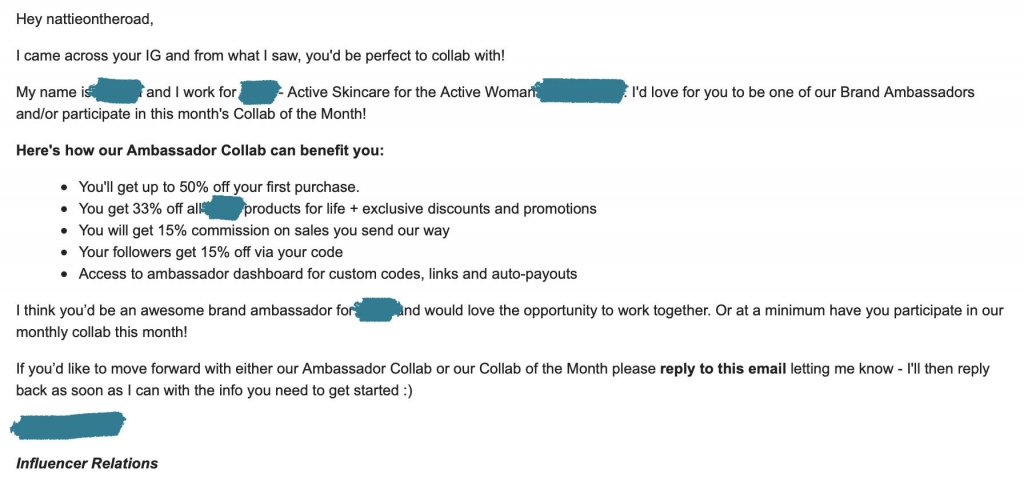
Task: Click the redacted brand name in the 33% bullet
Action: 228,209
